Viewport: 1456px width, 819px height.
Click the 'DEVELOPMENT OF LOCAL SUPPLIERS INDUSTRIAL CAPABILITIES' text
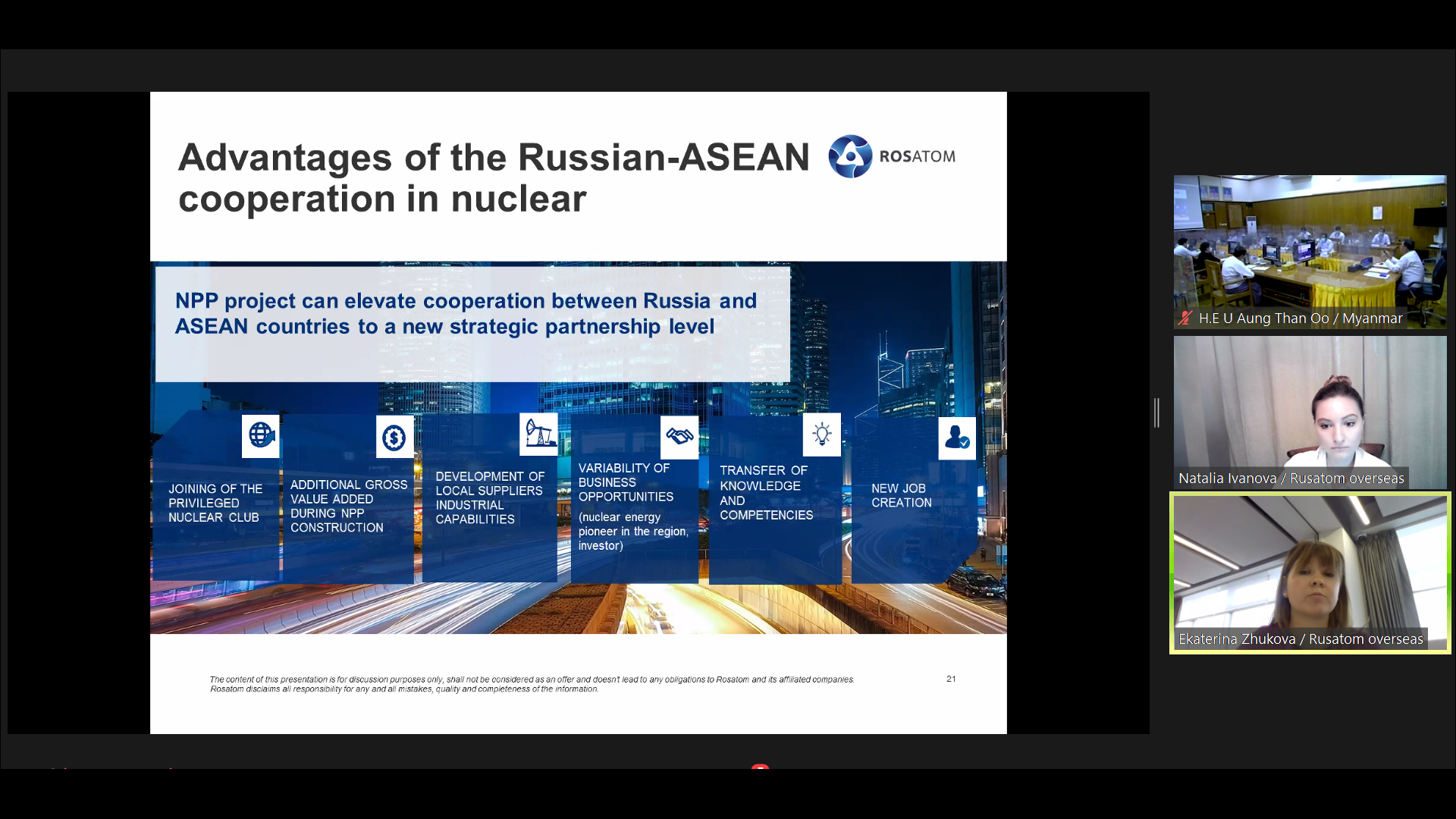coord(490,497)
